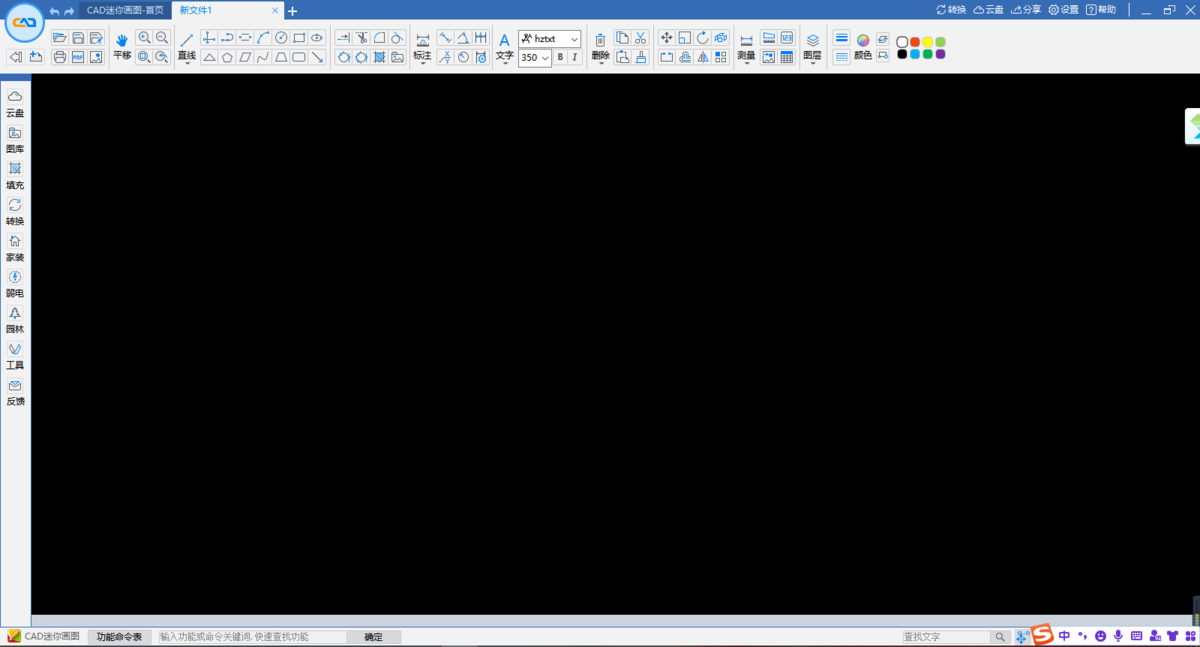Expand the 标注 tool options arrow

click(423, 63)
